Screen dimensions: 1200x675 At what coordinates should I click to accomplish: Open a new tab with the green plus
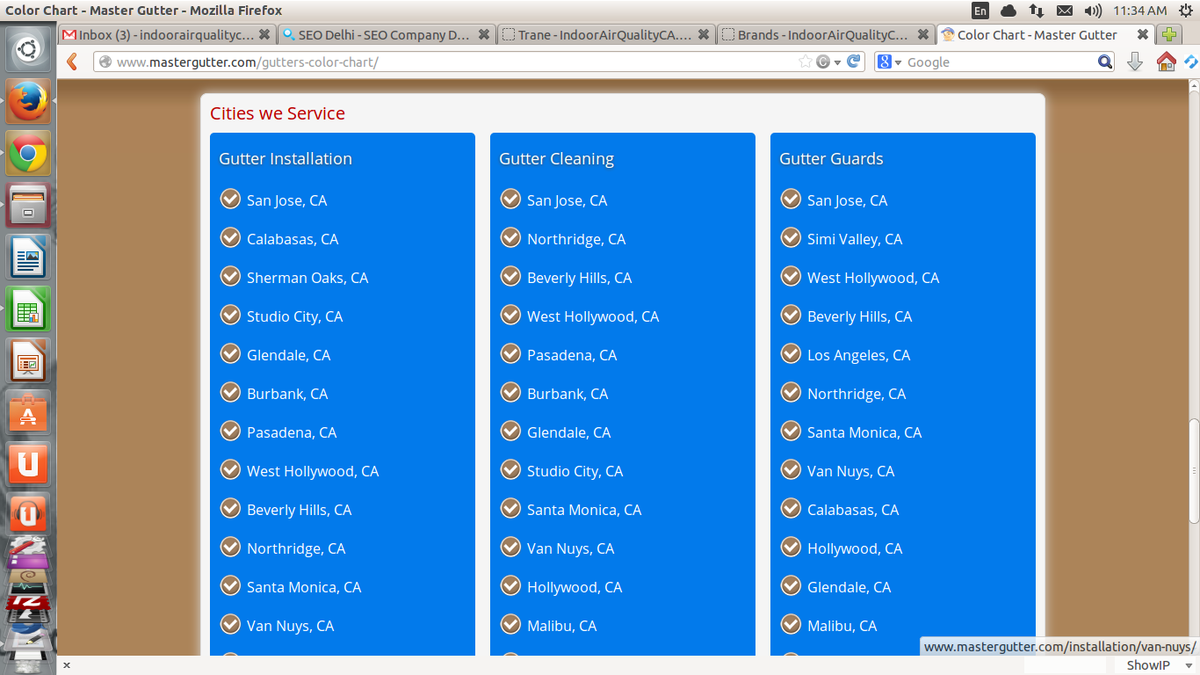point(1168,35)
